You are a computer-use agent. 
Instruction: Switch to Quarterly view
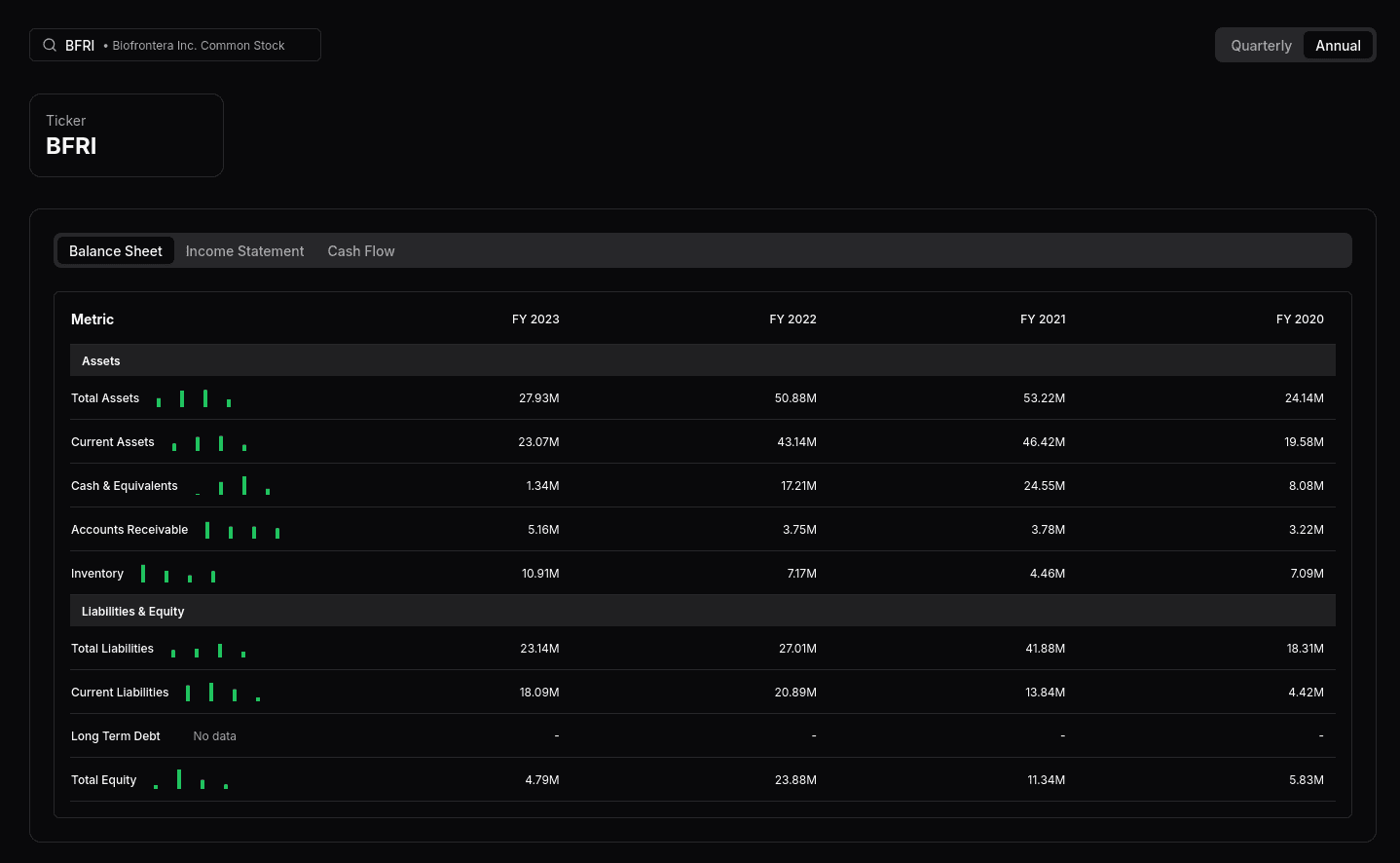(x=1261, y=46)
